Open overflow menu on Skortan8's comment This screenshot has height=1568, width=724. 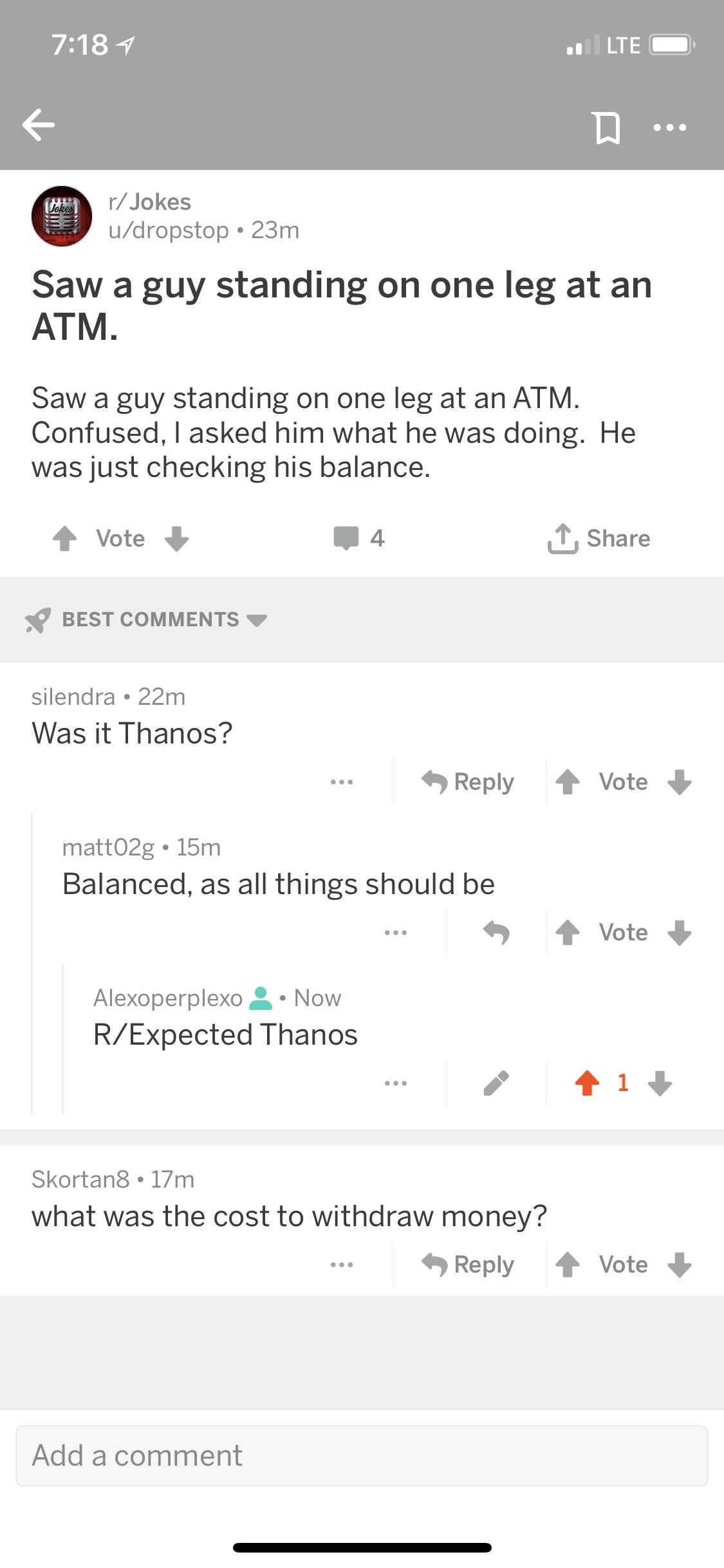[342, 1264]
